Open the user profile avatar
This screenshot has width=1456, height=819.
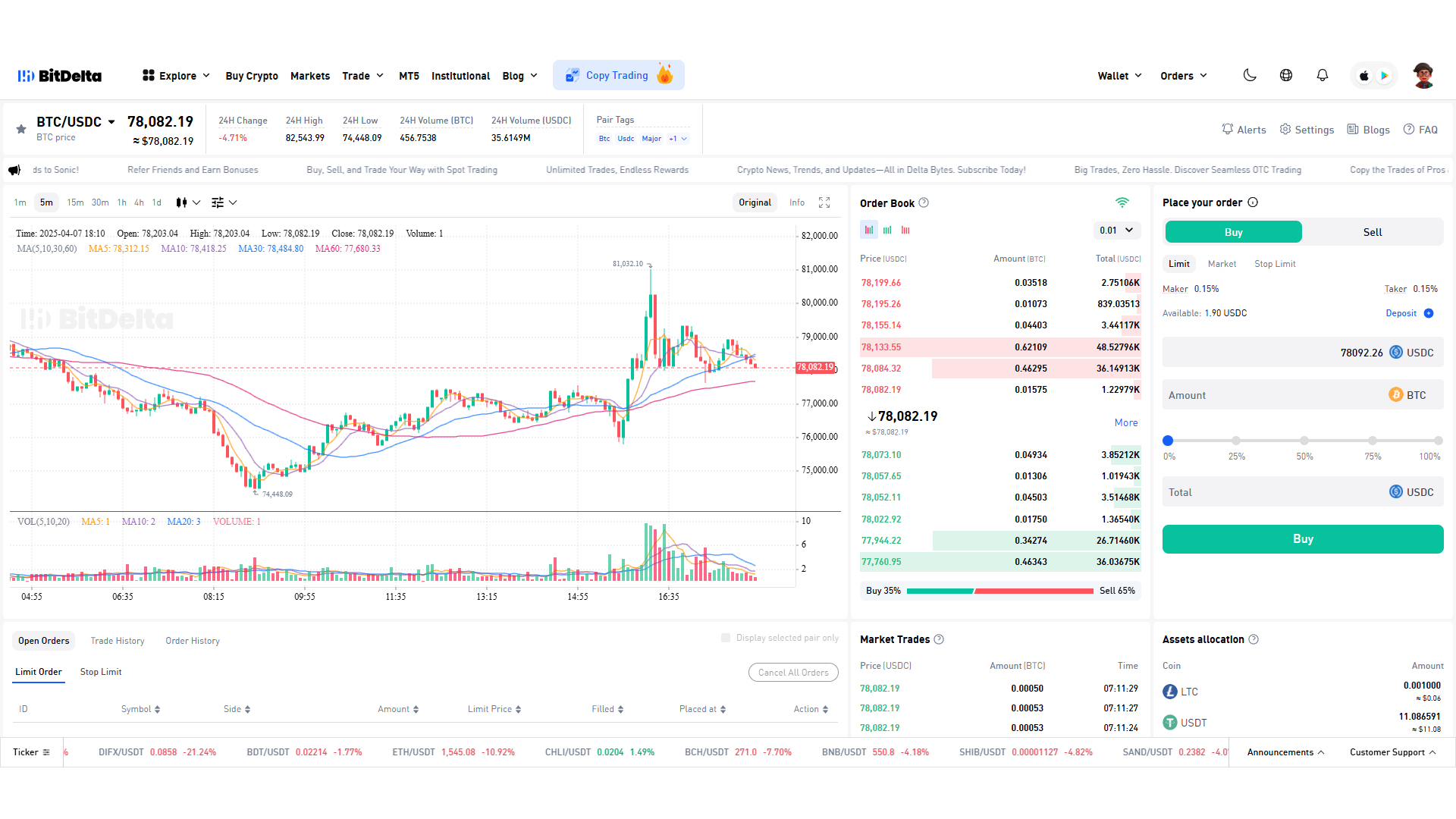point(1423,75)
